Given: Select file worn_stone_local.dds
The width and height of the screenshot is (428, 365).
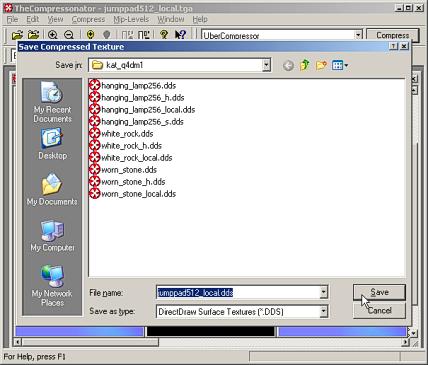Looking at the screenshot, I should 133,194.
